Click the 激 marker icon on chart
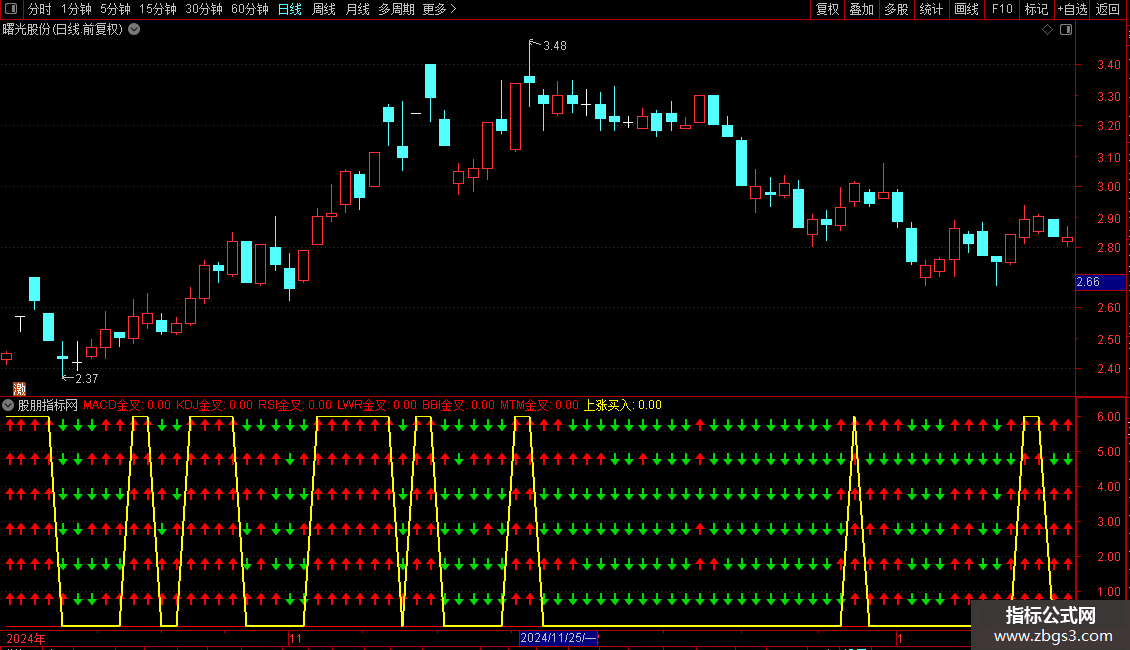 (19, 389)
